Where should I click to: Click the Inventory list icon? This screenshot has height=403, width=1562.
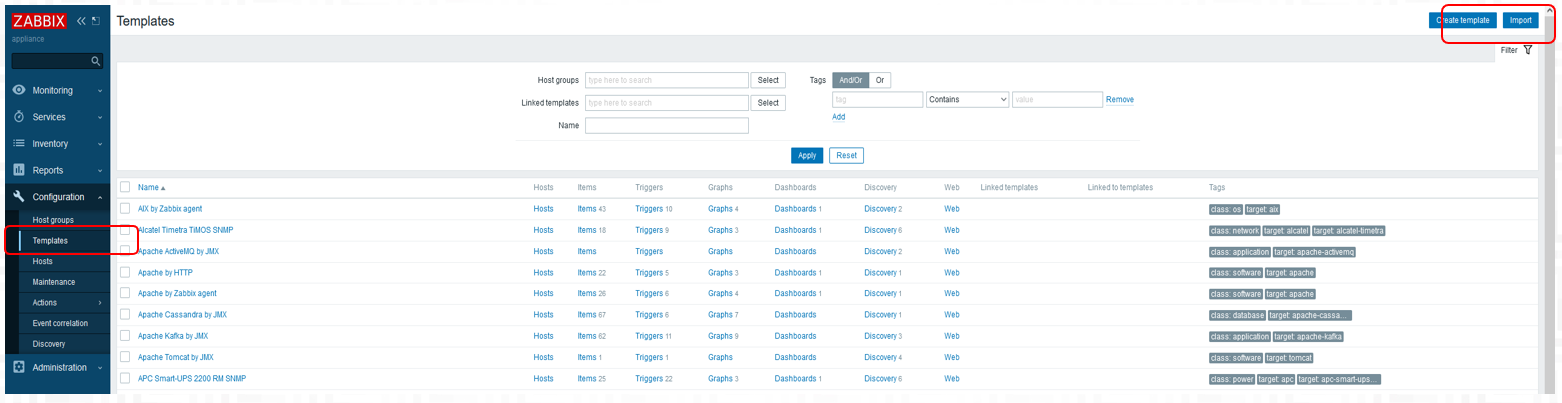pyautogui.click(x=19, y=144)
